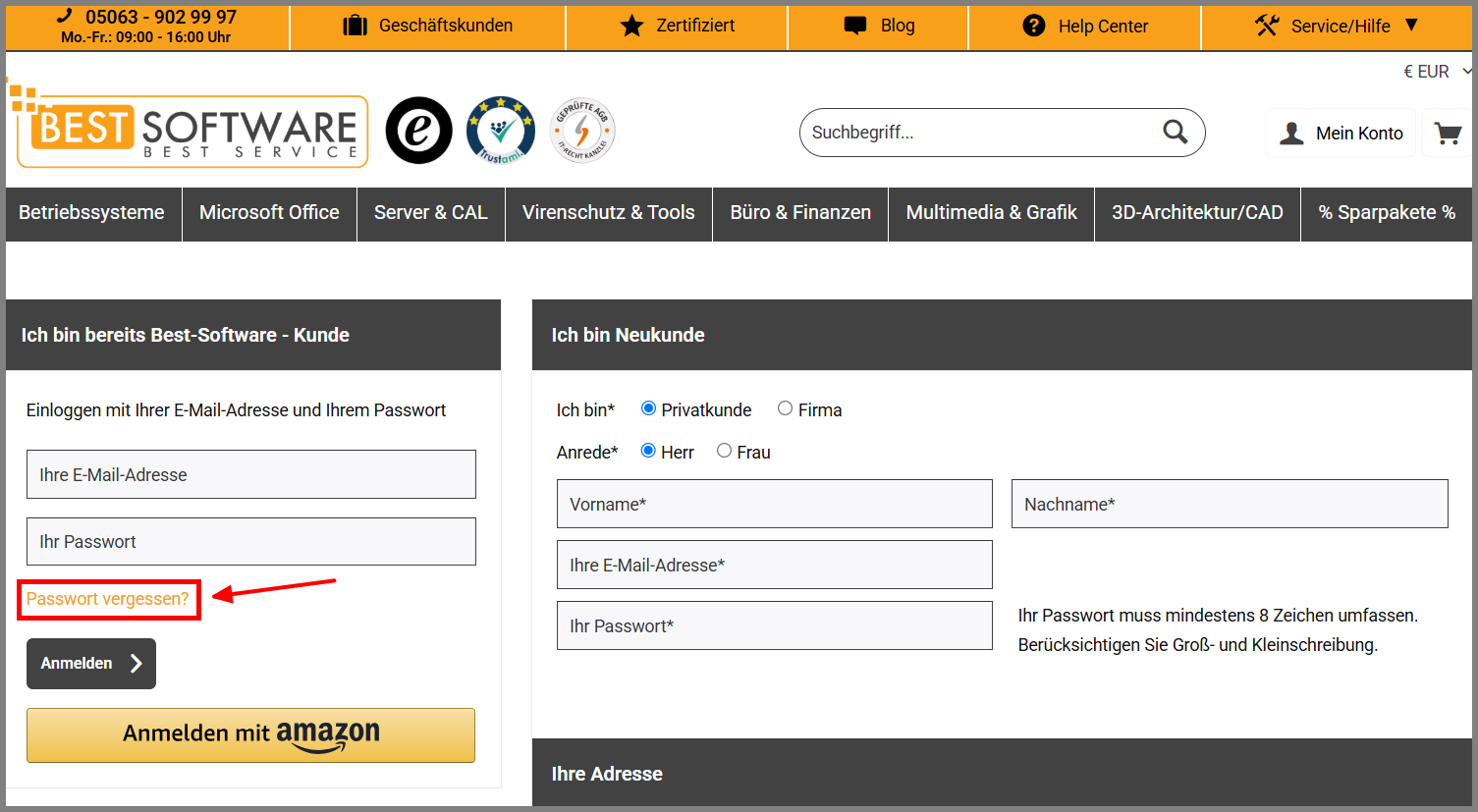Select the Frau salutation option
Image resolution: width=1478 pixels, height=812 pixels.
(x=724, y=451)
